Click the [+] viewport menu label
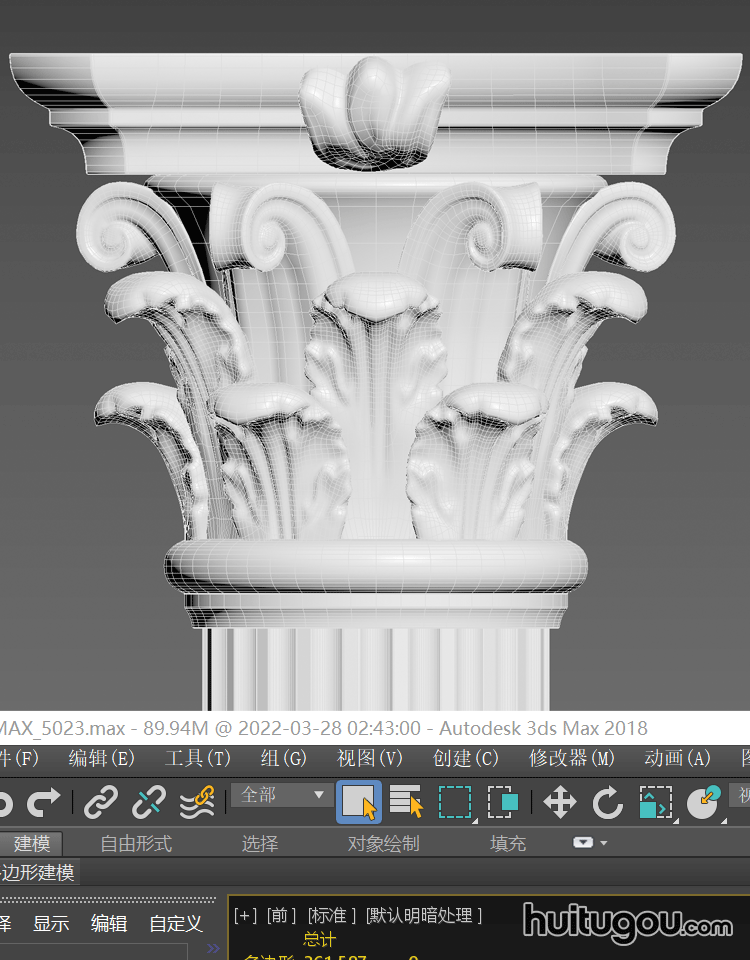The height and width of the screenshot is (960, 750). point(245,915)
